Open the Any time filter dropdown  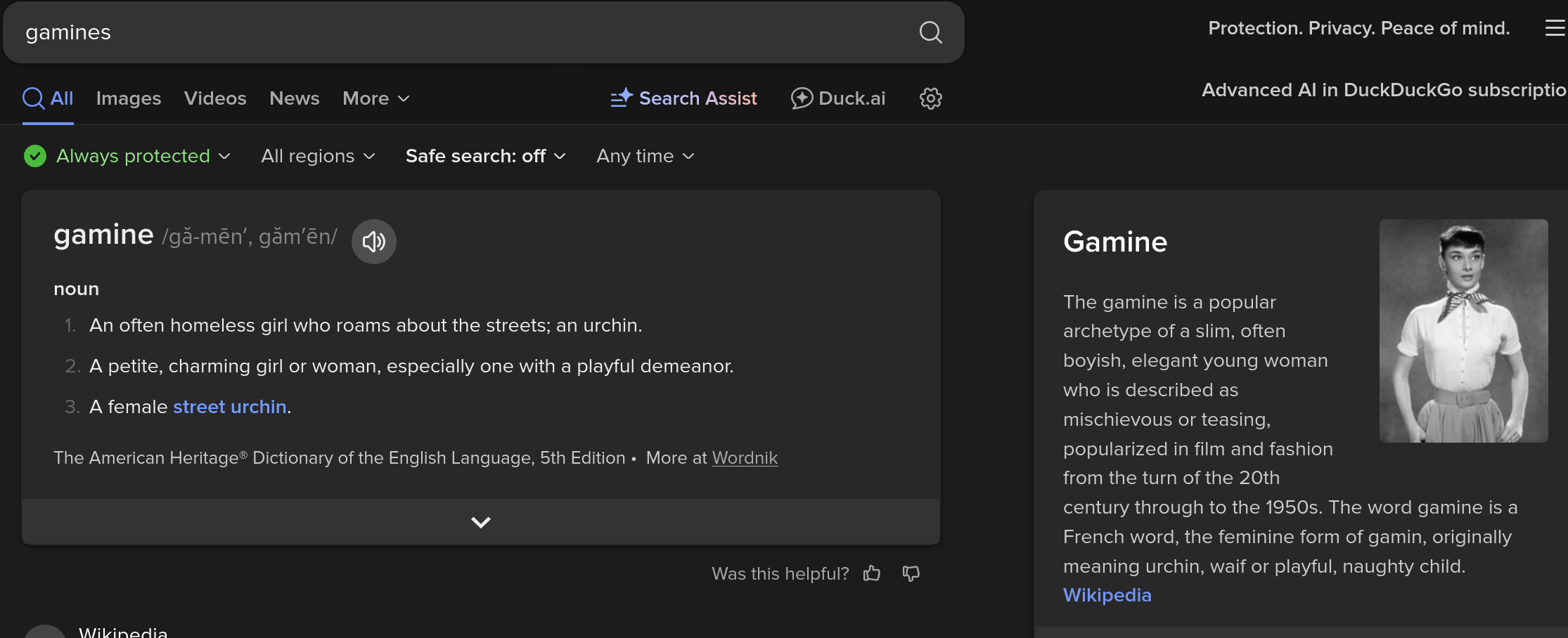pos(645,156)
